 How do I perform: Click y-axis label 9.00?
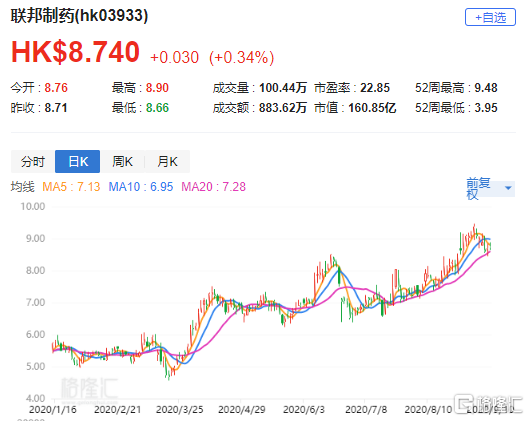(x=35, y=238)
